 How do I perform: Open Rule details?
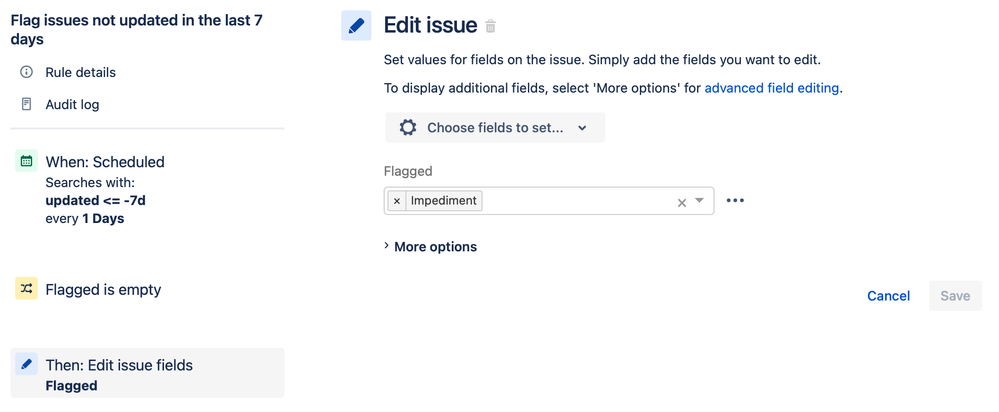[x=80, y=72]
